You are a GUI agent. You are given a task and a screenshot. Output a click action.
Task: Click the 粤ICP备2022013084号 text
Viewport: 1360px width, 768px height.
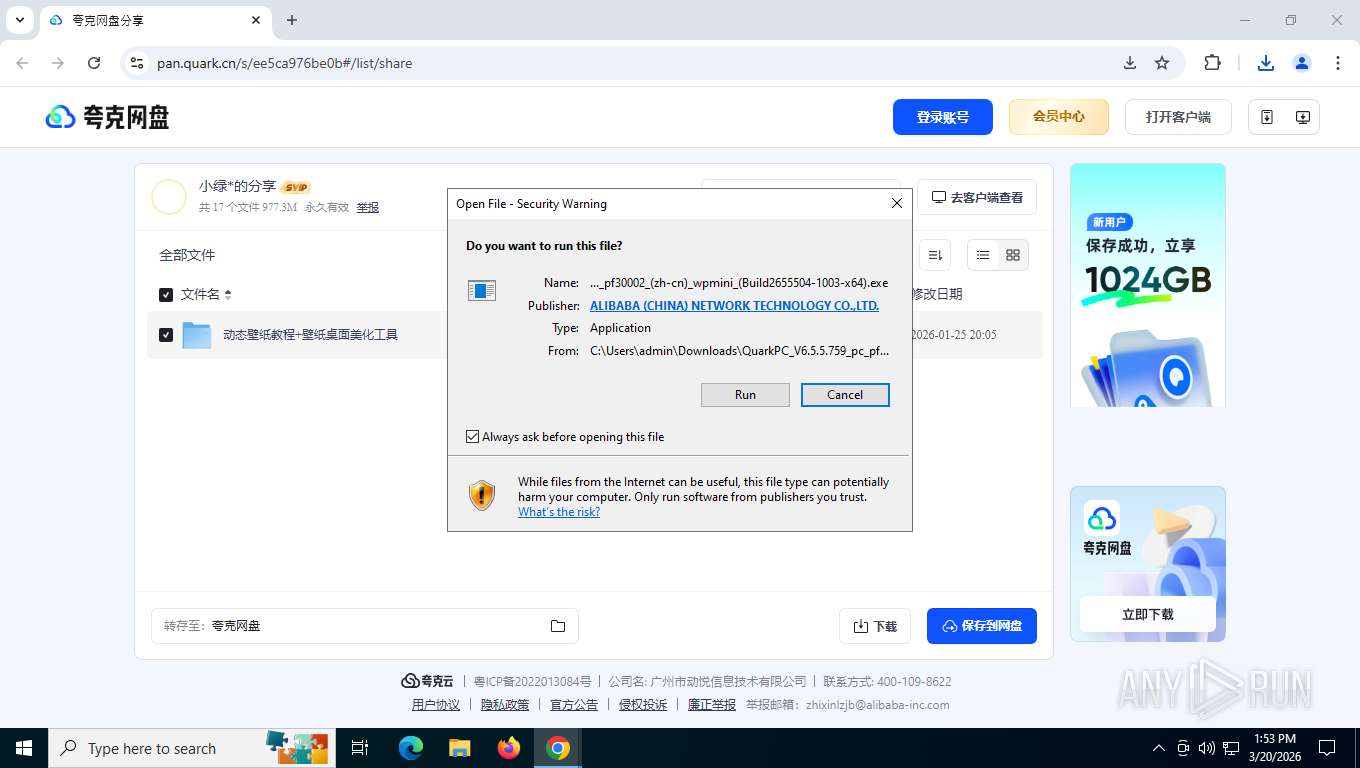point(532,681)
